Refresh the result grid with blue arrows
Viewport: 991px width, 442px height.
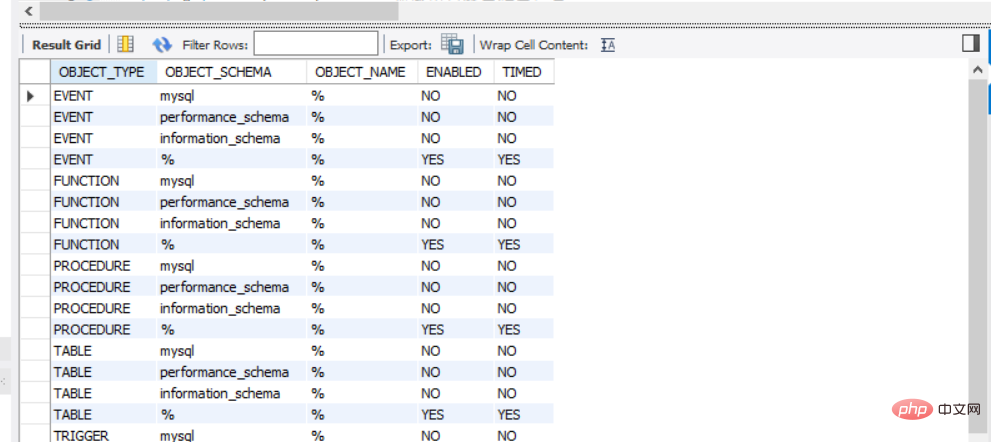tap(162, 44)
